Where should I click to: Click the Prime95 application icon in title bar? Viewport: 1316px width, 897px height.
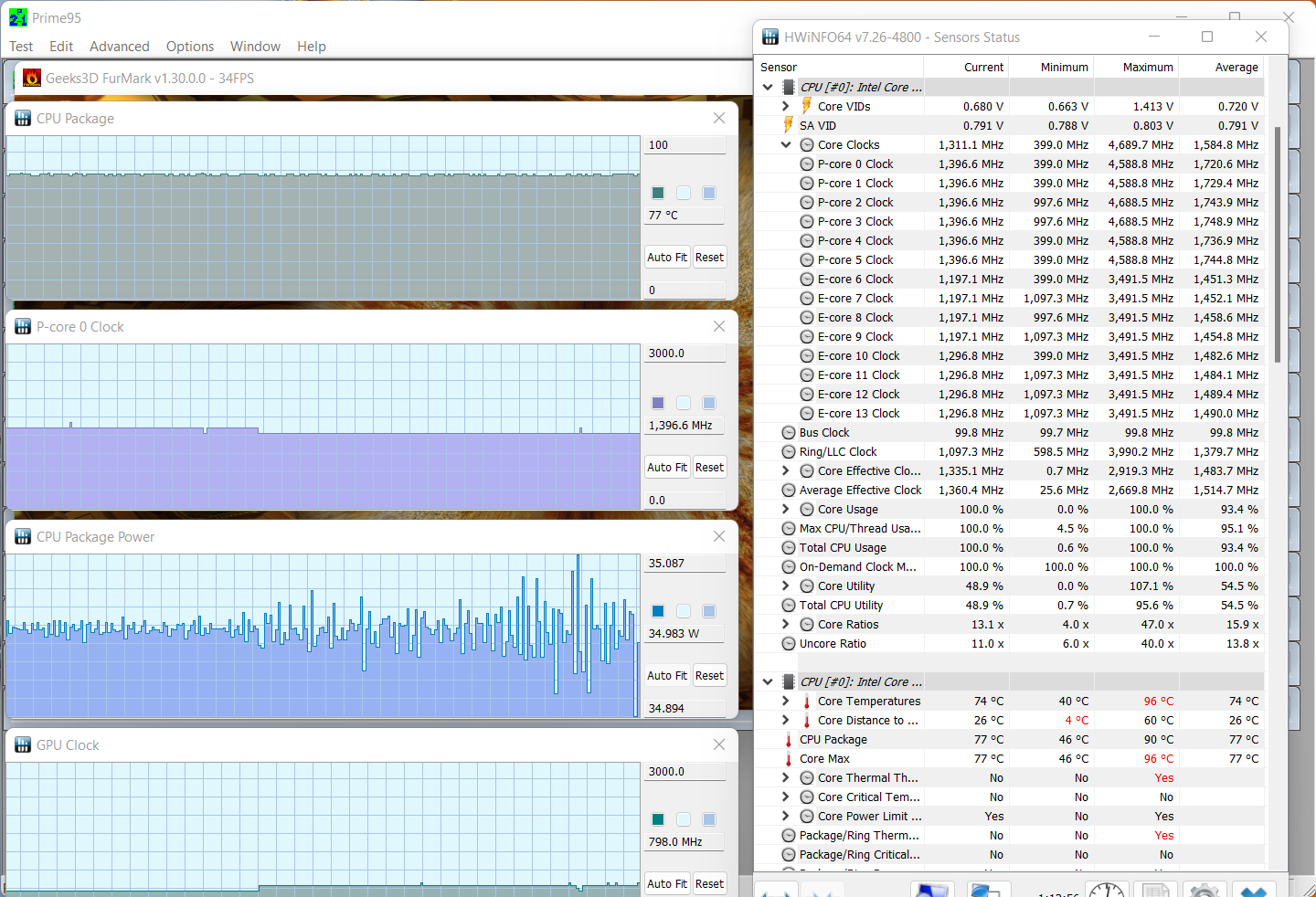[x=17, y=17]
